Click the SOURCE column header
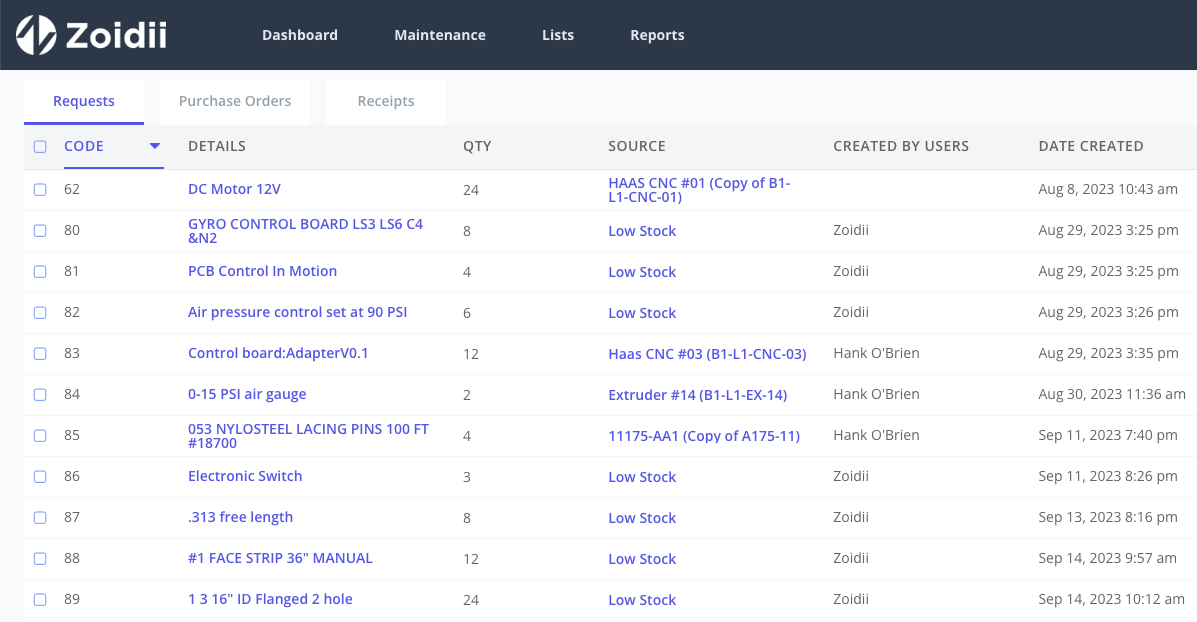The image size is (1197, 622). pyautogui.click(x=637, y=147)
